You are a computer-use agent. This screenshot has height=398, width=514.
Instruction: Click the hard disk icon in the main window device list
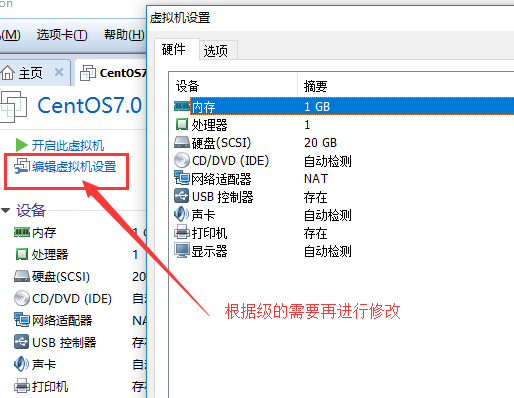[x=22, y=276]
